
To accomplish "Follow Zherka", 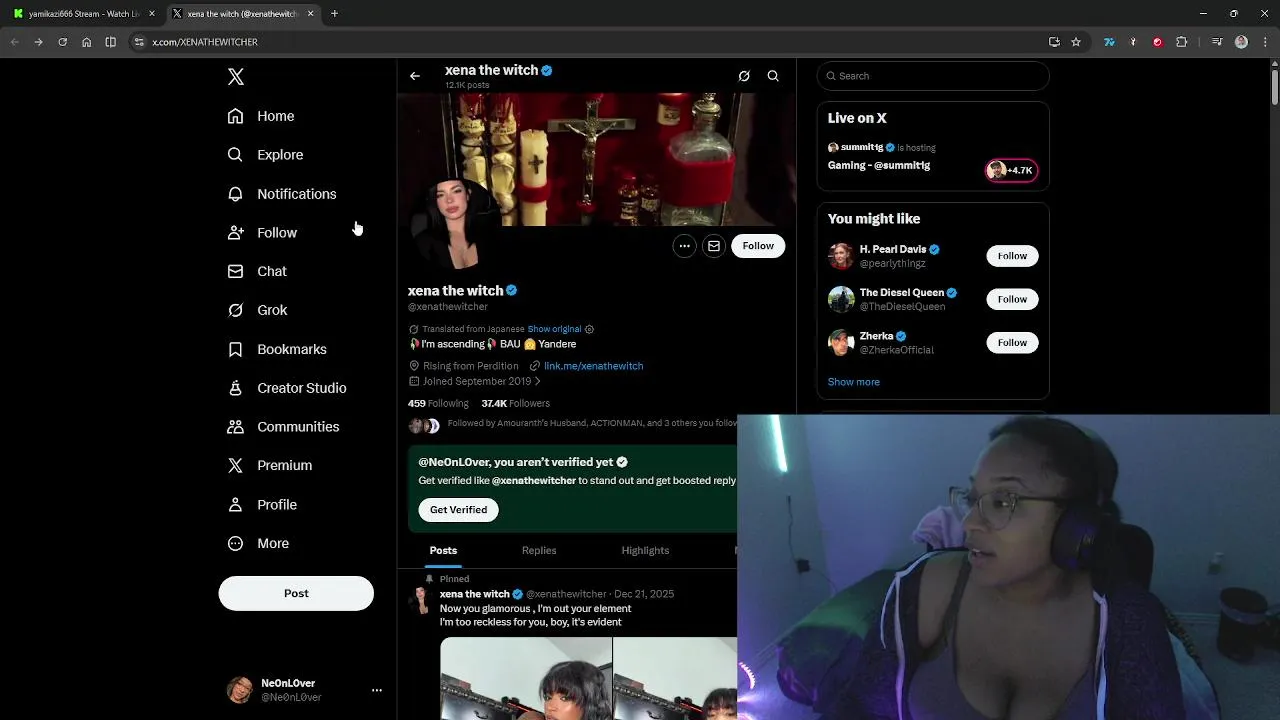I will (1012, 343).
